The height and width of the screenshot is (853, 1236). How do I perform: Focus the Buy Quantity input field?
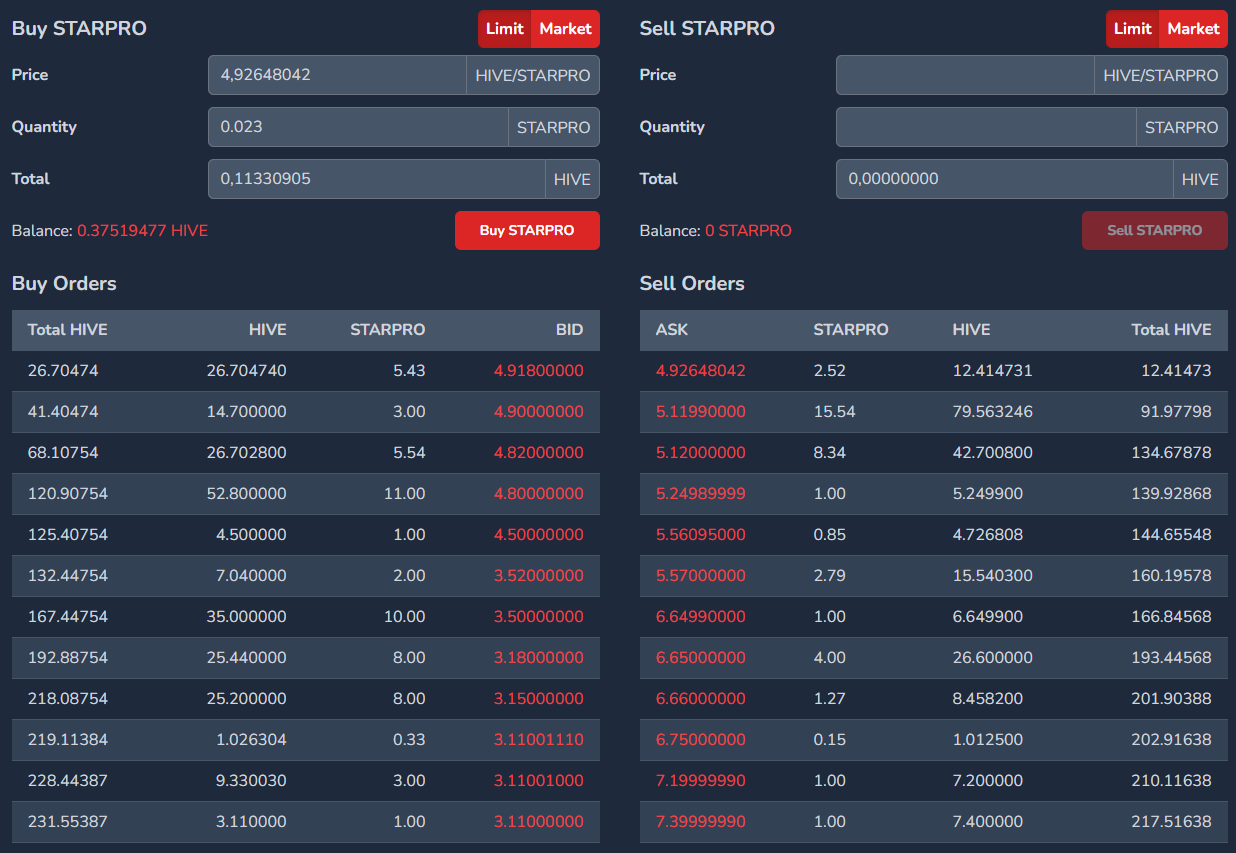tap(358, 127)
